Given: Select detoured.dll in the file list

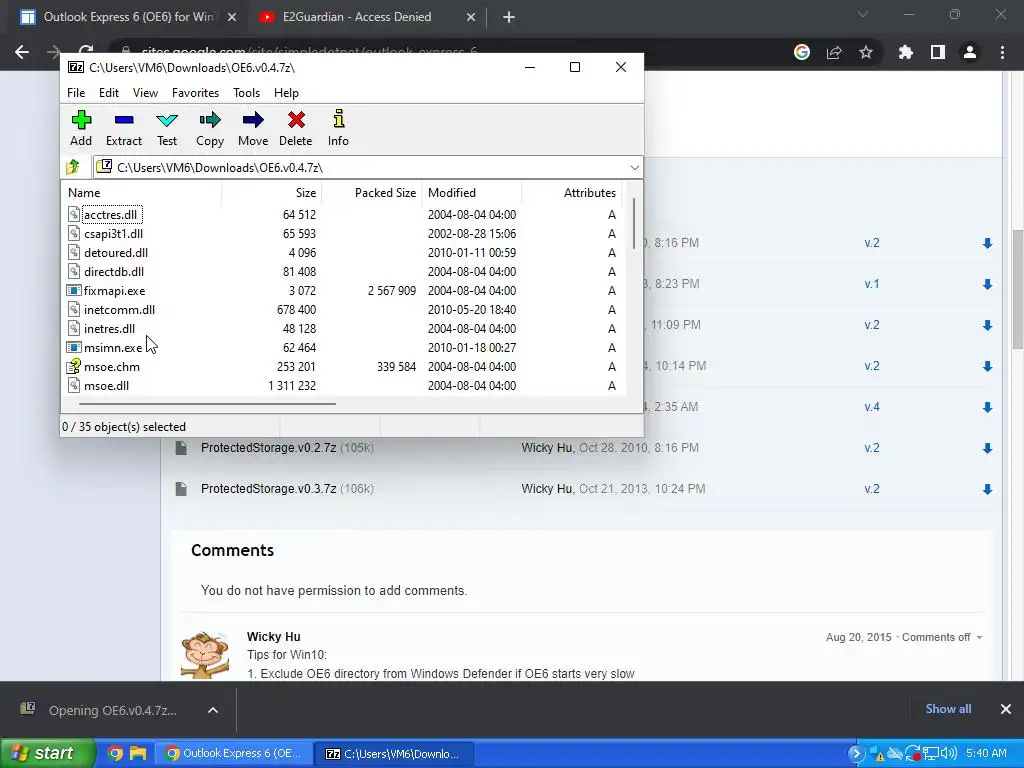Looking at the screenshot, I should [116, 253].
